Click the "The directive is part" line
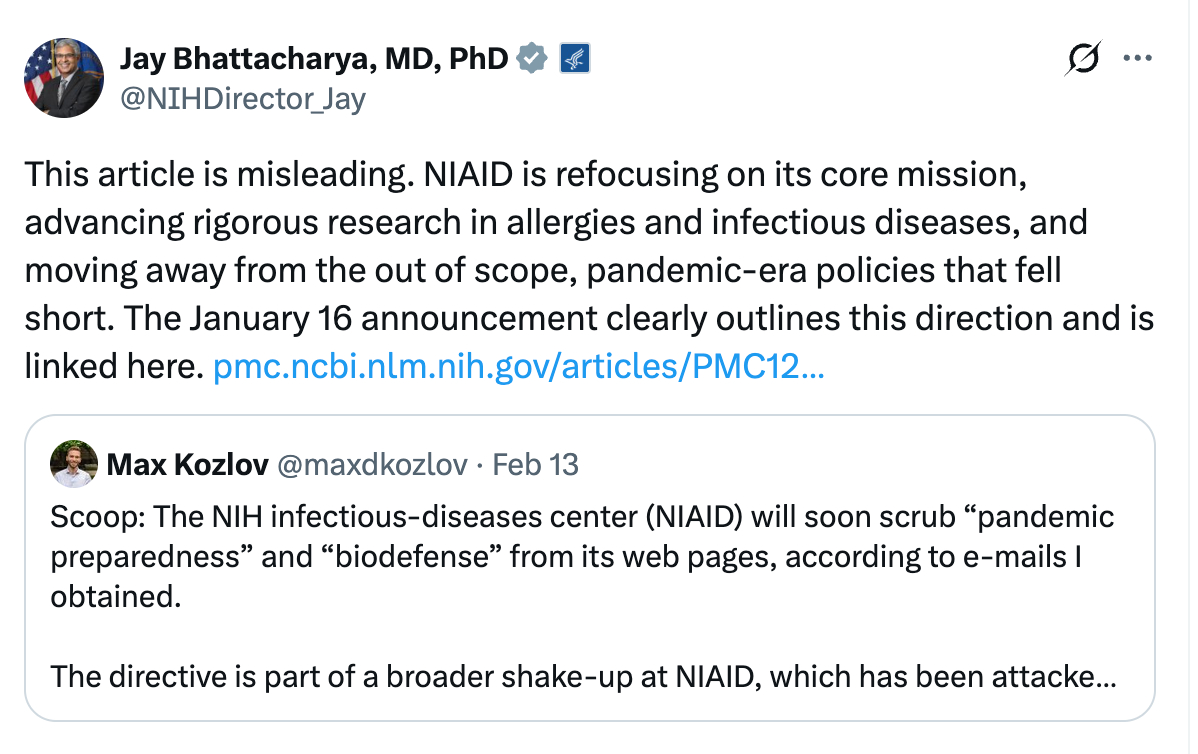Image resolution: width=1198 pixels, height=754 pixels. [x=582, y=677]
